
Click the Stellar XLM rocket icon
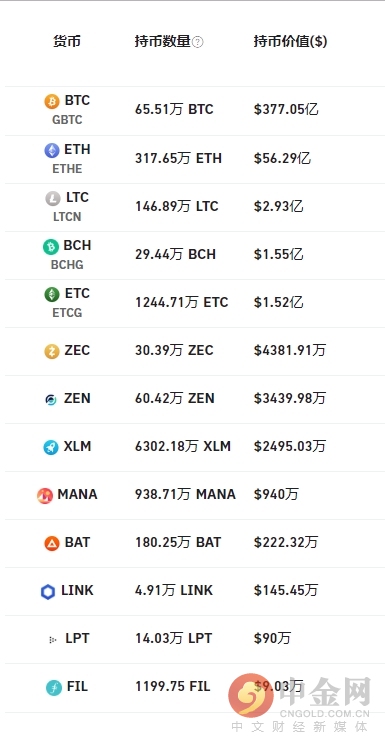tap(51, 448)
